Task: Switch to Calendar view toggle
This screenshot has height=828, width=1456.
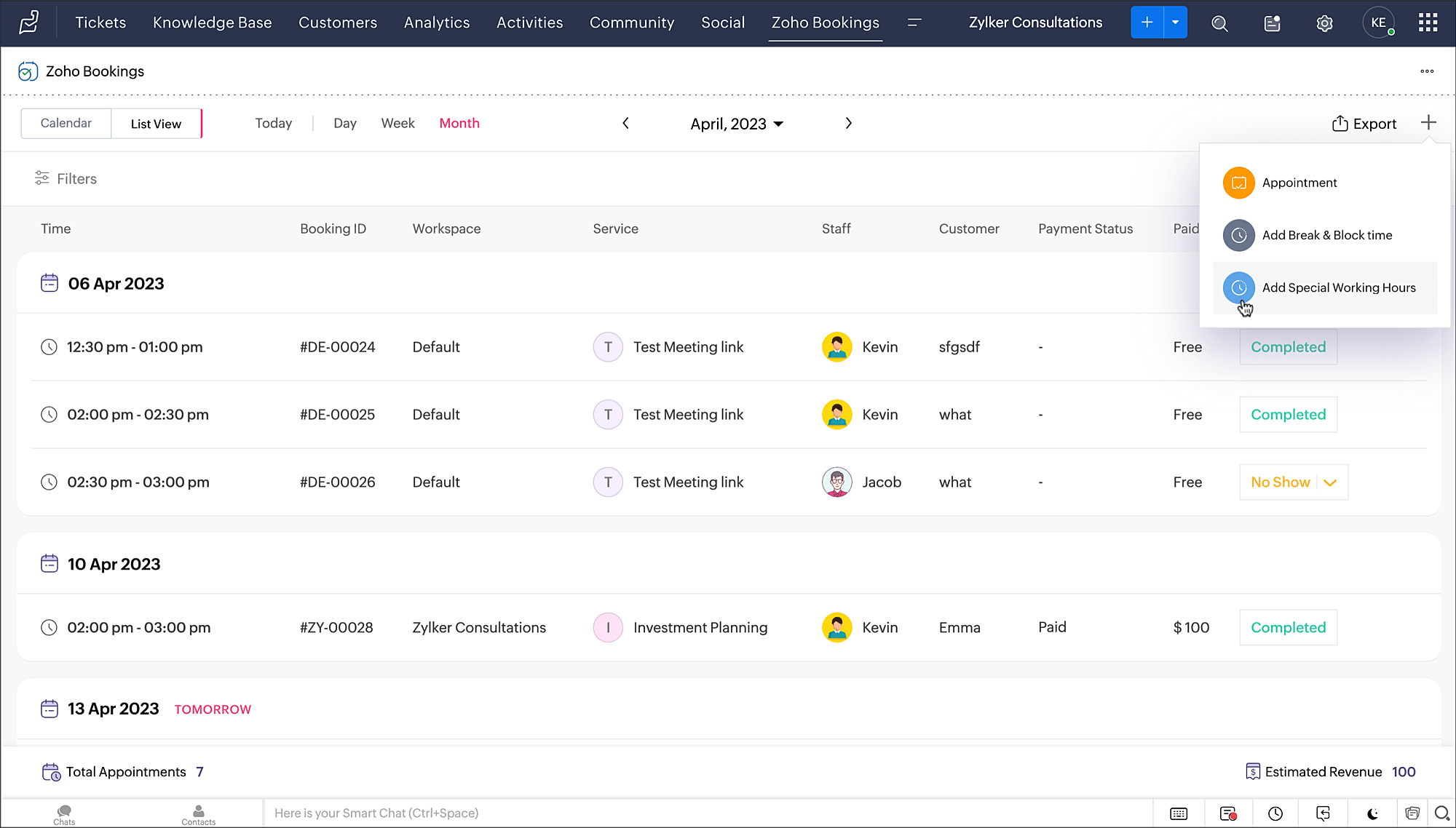Action: coord(66,123)
